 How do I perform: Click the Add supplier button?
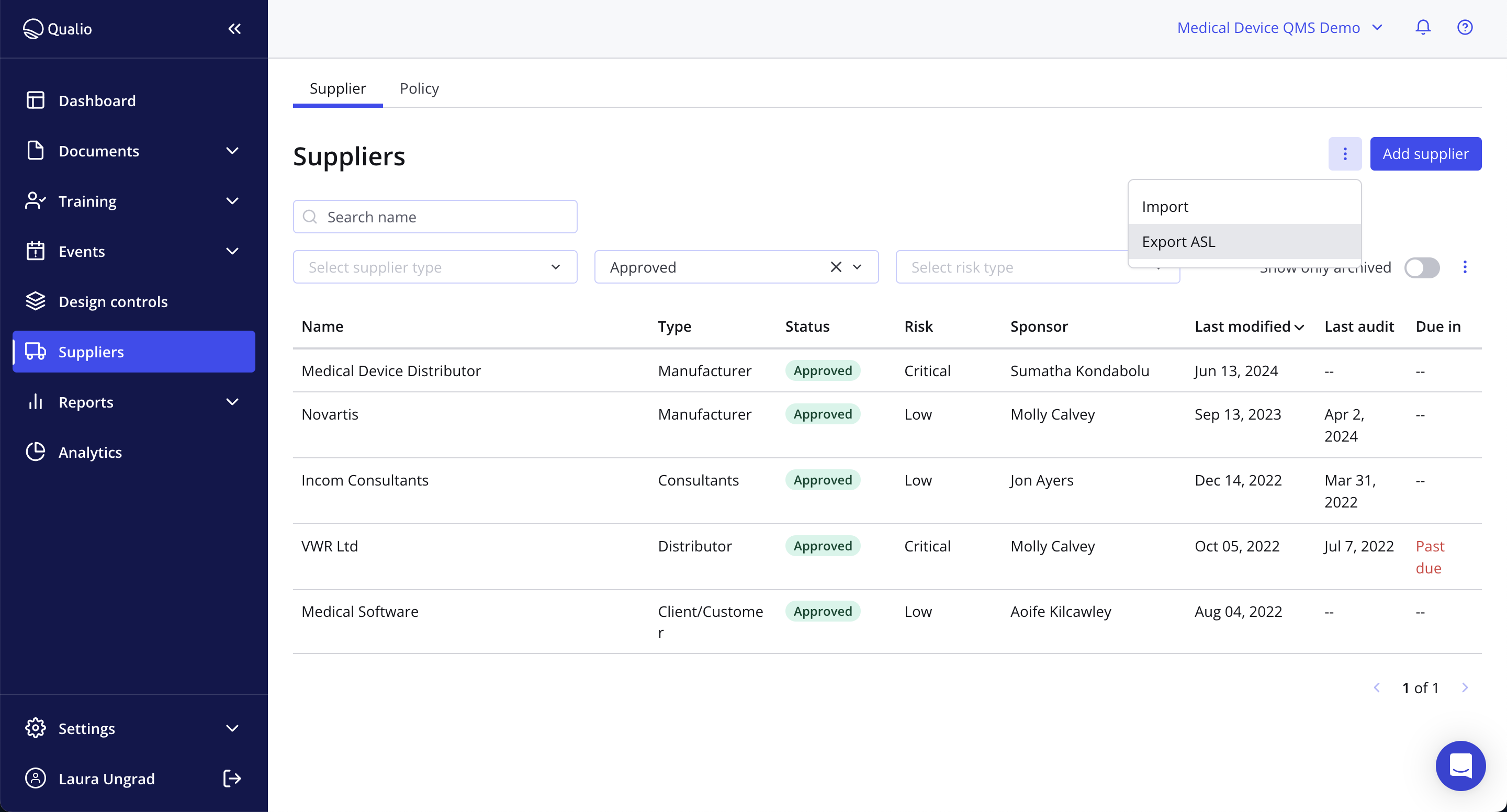pyautogui.click(x=1426, y=153)
